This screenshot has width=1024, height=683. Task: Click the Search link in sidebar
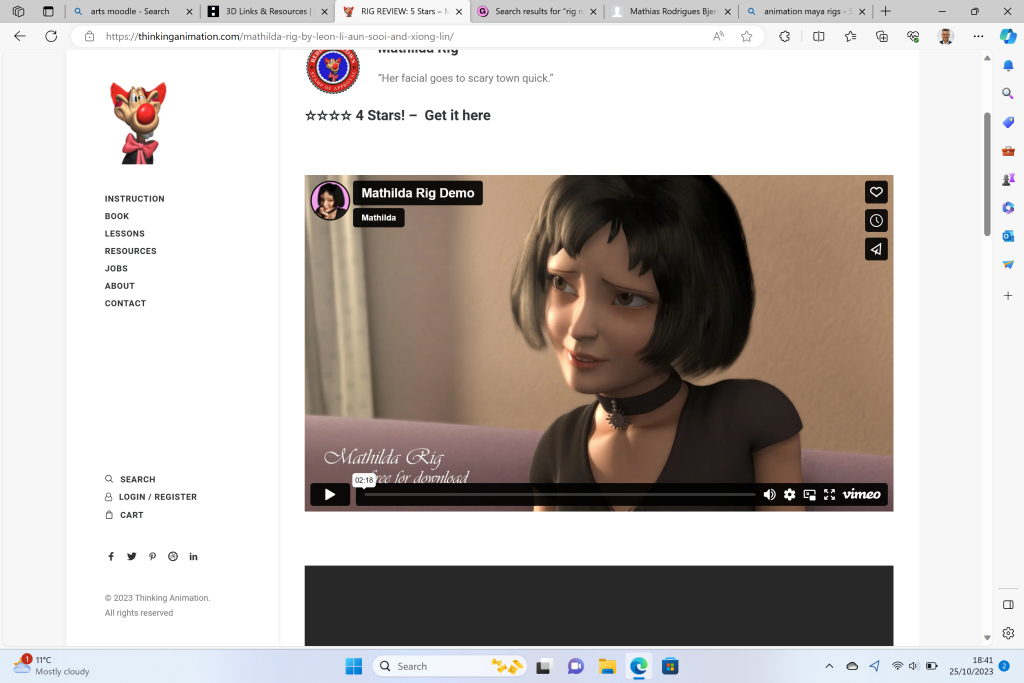pos(131,479)
